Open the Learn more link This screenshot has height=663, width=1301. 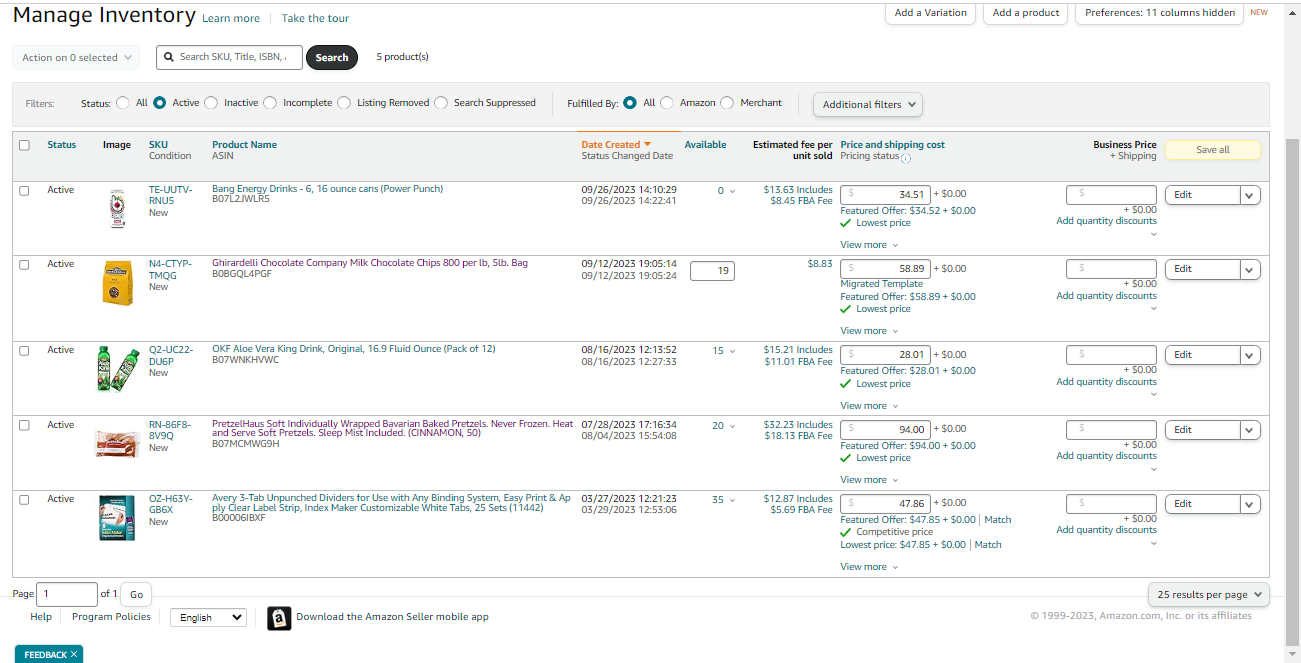pyautogui.click(x=231, y=18)
